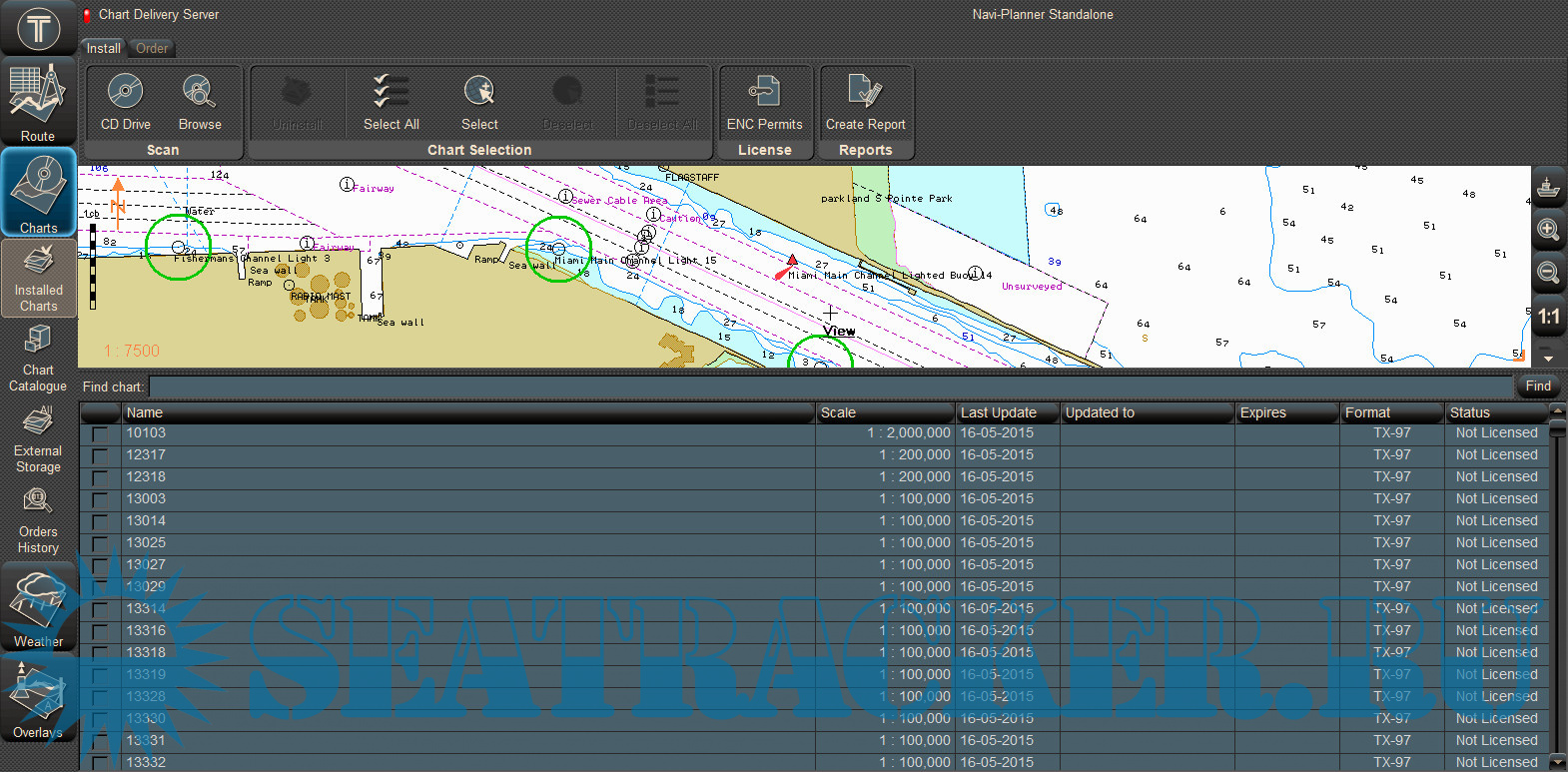Open Browse to scan for charts
The width and height of the screenshot is (1568, 772).
[200, 92]
